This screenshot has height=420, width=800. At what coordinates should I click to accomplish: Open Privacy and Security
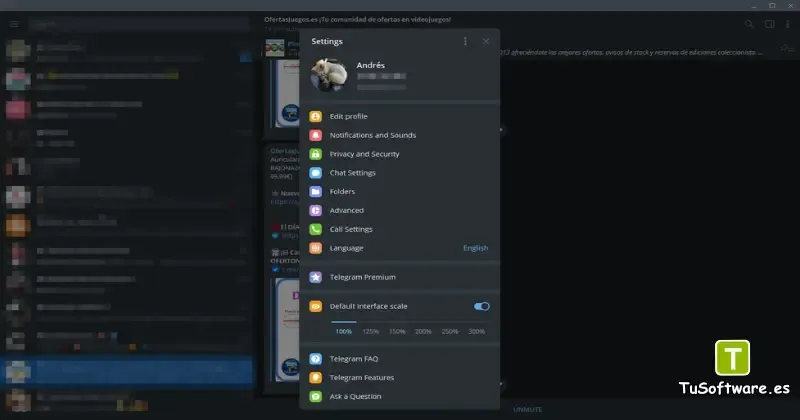pos(399,154)
